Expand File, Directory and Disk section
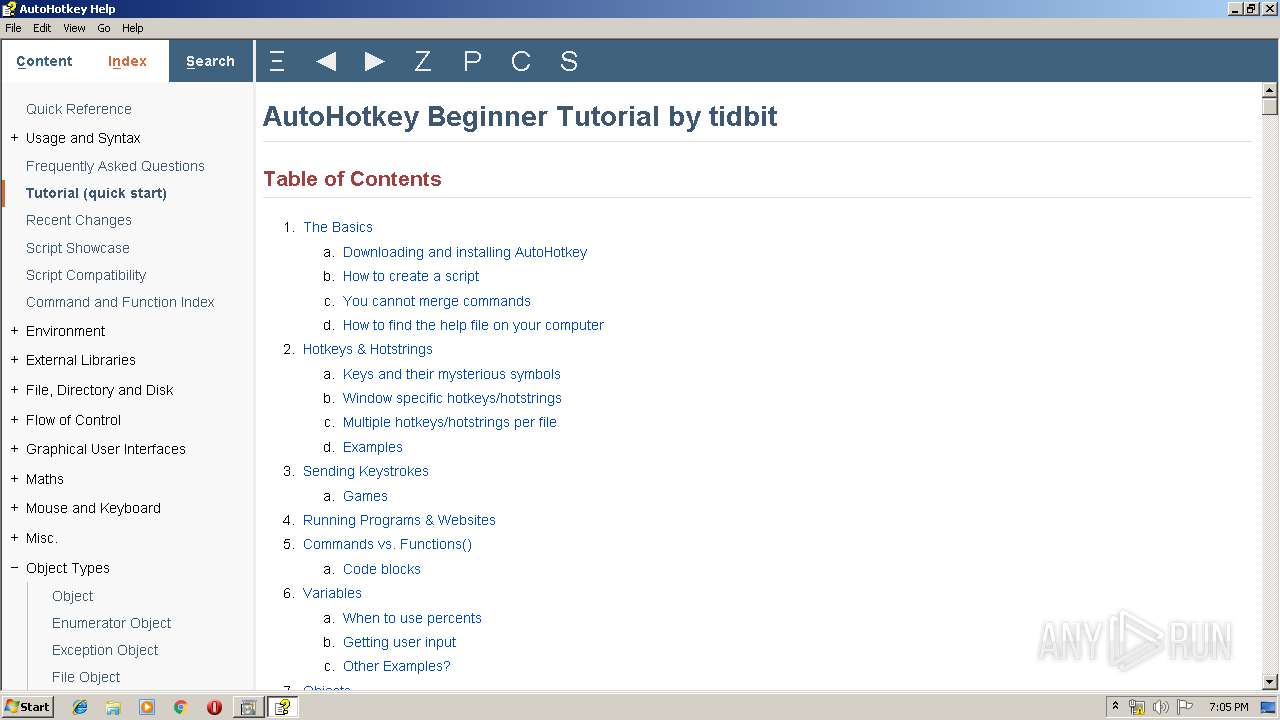The height and width of the screenshot is (720, 1280). pos(14,390)
